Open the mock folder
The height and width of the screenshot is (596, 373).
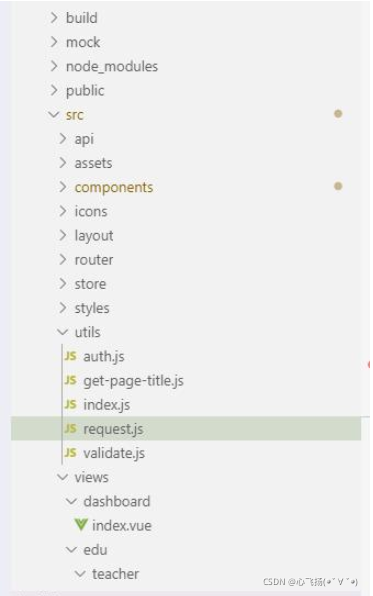pos(83,42)
